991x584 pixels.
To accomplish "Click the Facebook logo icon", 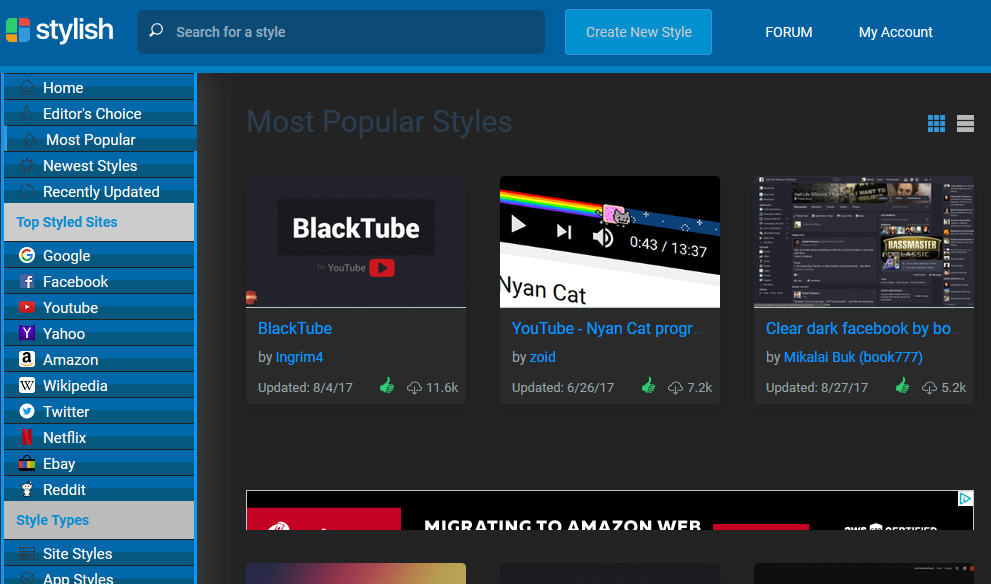I will pyautogui.click(x=27, y=281).
